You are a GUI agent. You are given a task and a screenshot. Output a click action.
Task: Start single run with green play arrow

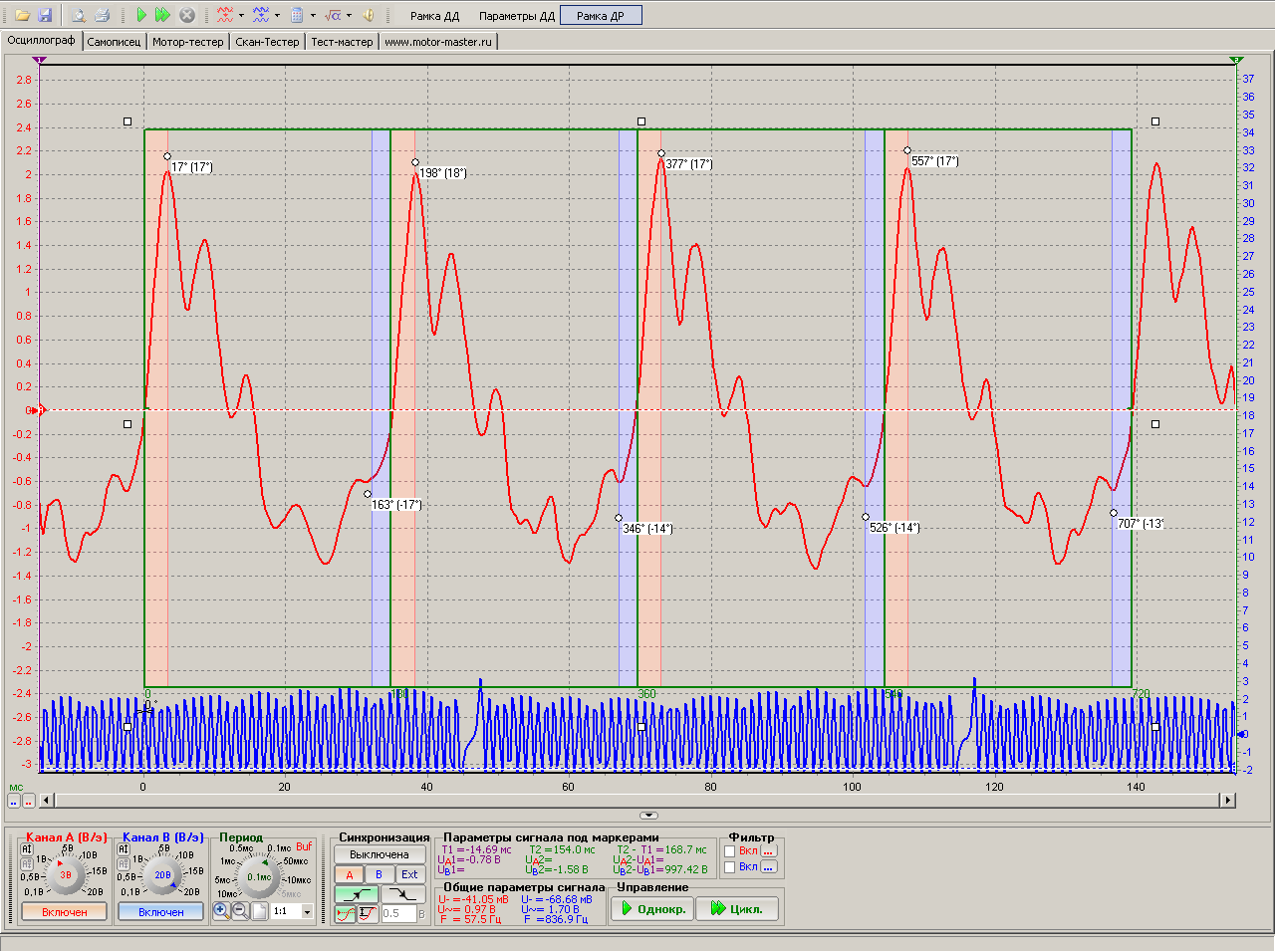(141, 15)
